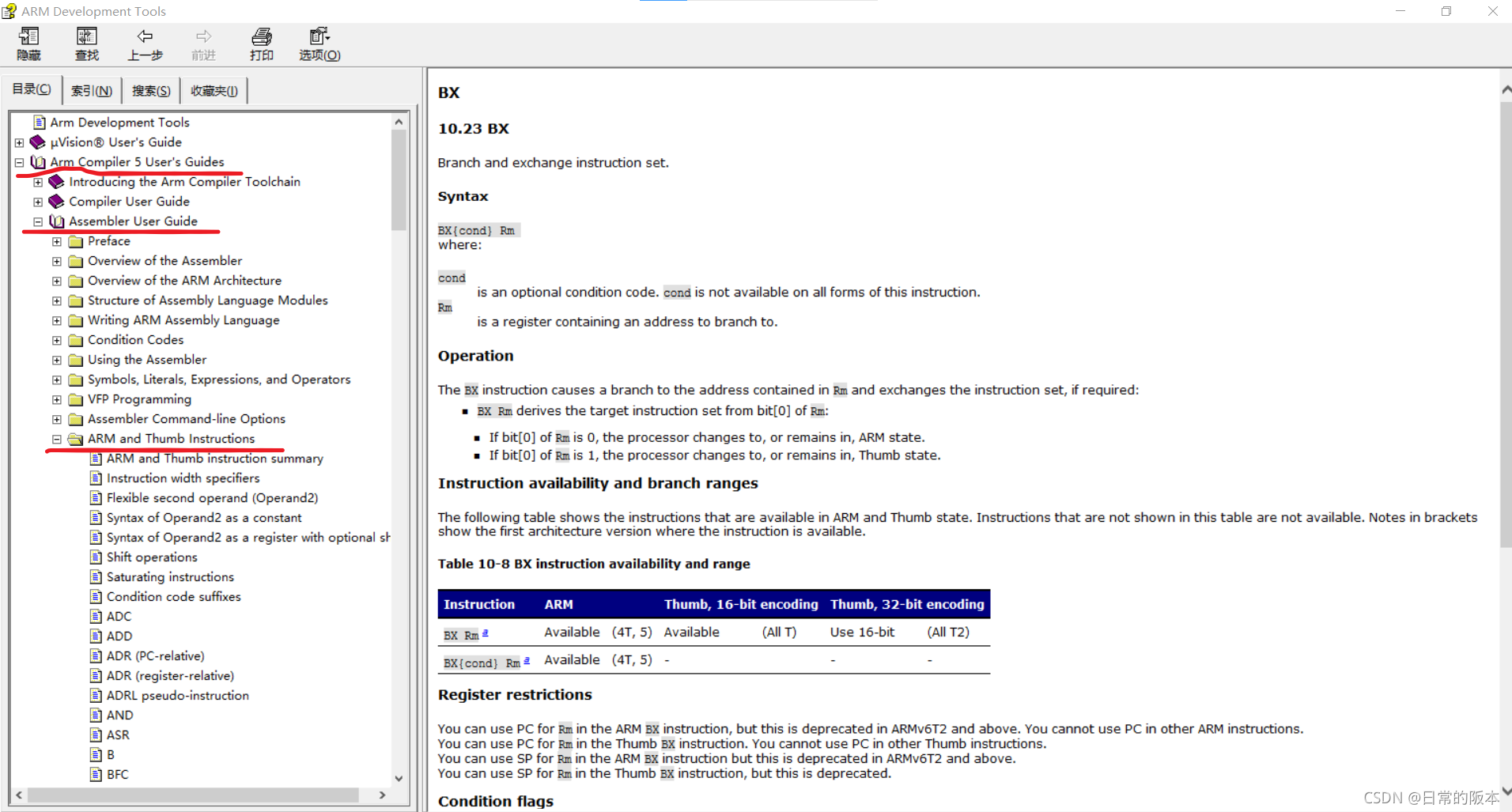Viewport: 1512px width, 812px height.
Task: Switch to the Favorites (收藏夹) tab
Action: coord(214,91)
